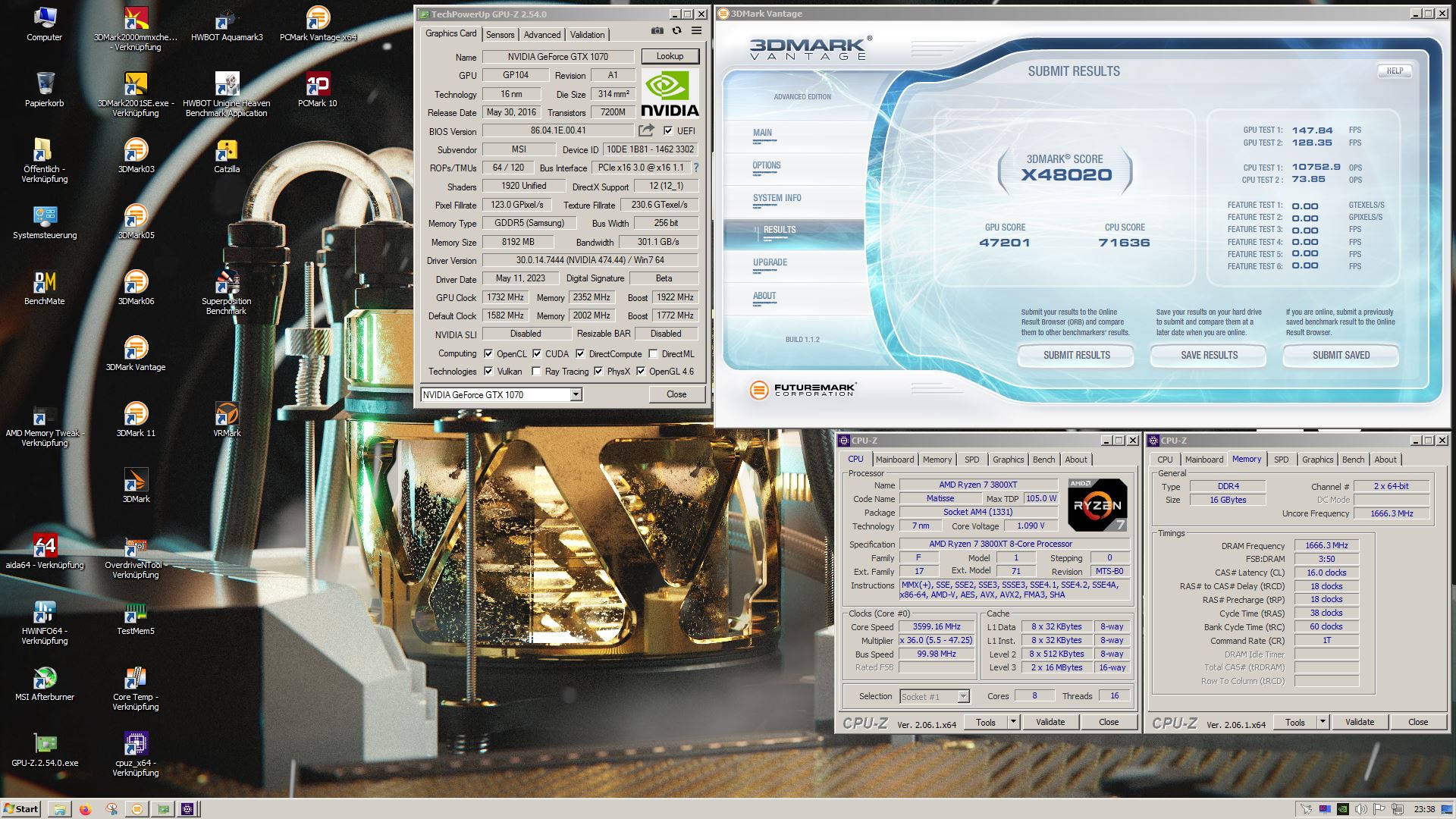Click the Close button in GPU-Z
The width and height of the screenshot is (1456, 819).
[676, 394]
